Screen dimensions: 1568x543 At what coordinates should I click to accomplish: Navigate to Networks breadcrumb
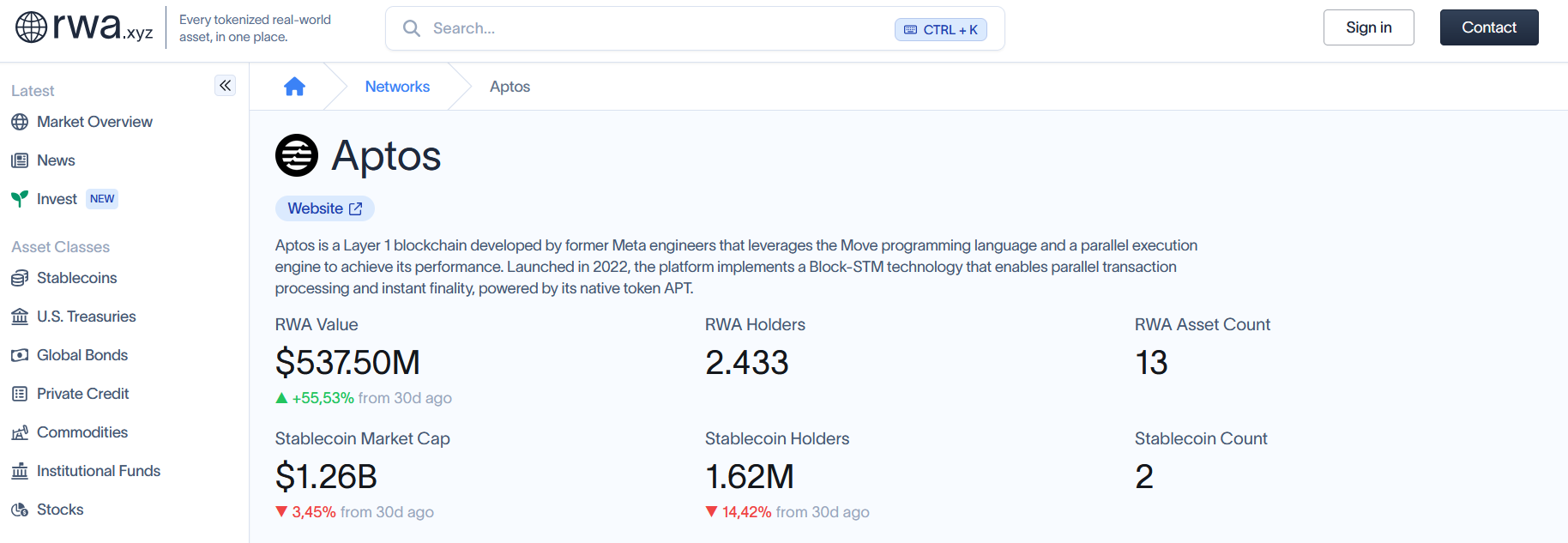click(x=397, y=87)
